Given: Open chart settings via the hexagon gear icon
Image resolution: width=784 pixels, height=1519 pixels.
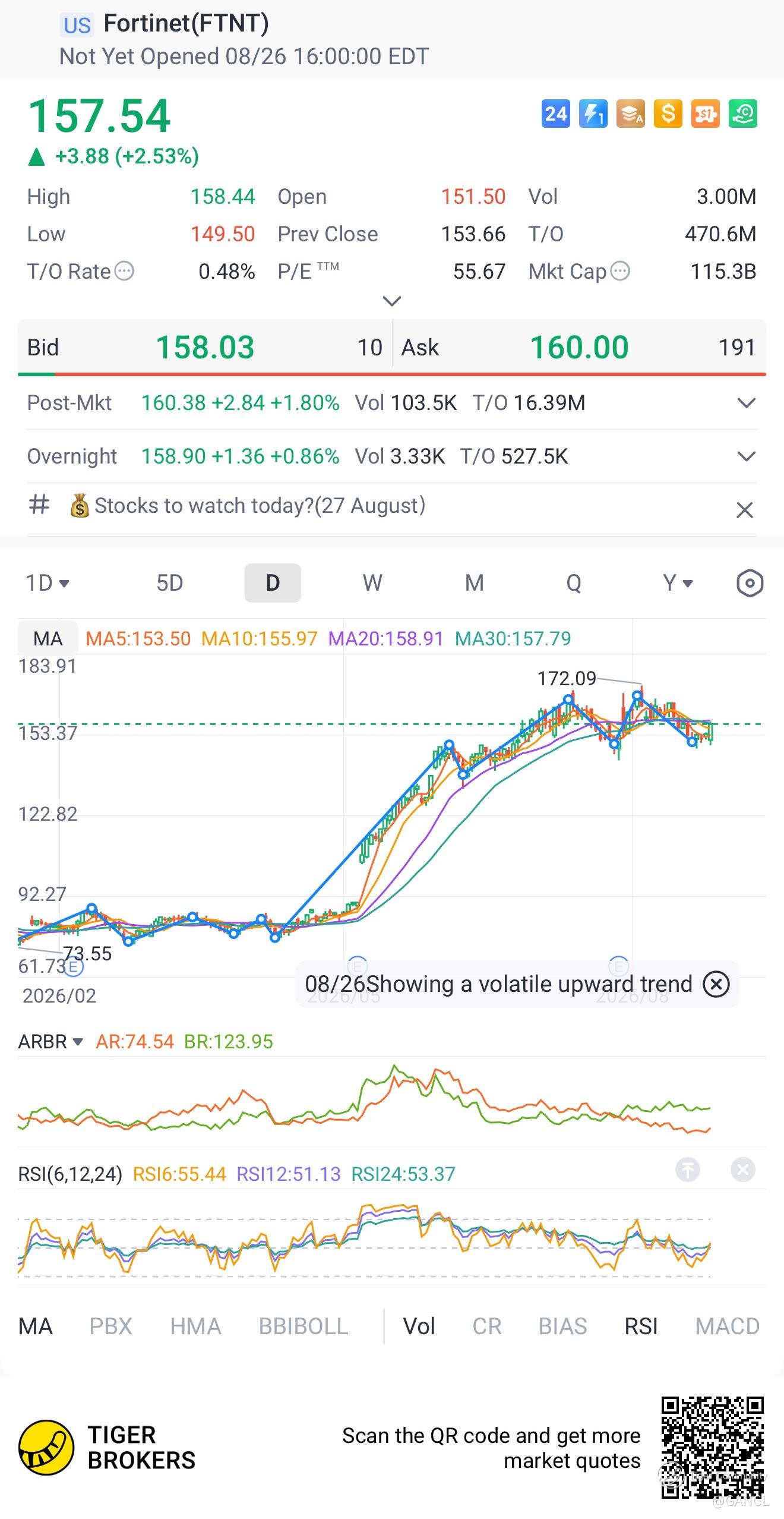Looking at the screenshot, I should (x=750, y=583).
